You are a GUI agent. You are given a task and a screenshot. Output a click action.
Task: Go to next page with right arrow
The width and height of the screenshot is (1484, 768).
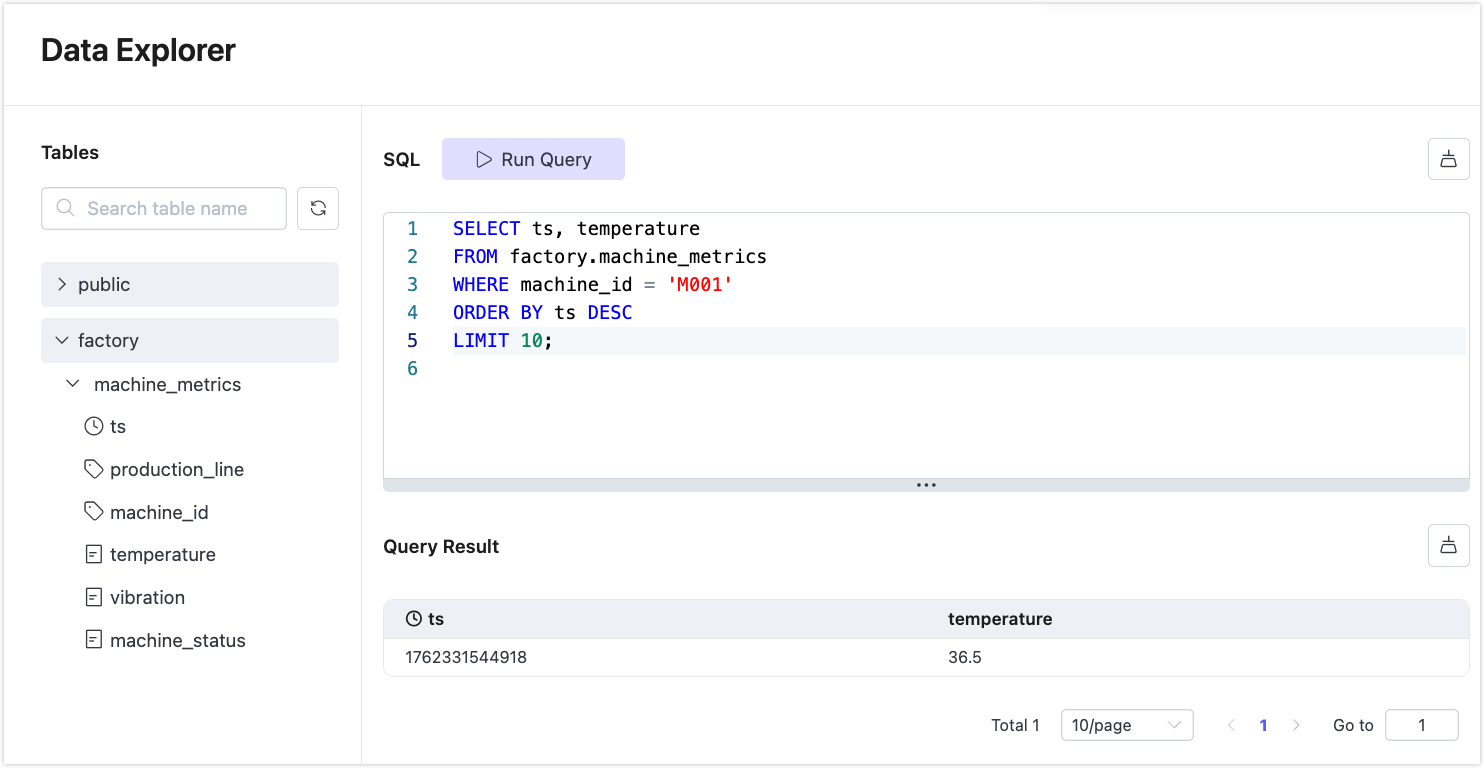click(x=1296, y=724)
